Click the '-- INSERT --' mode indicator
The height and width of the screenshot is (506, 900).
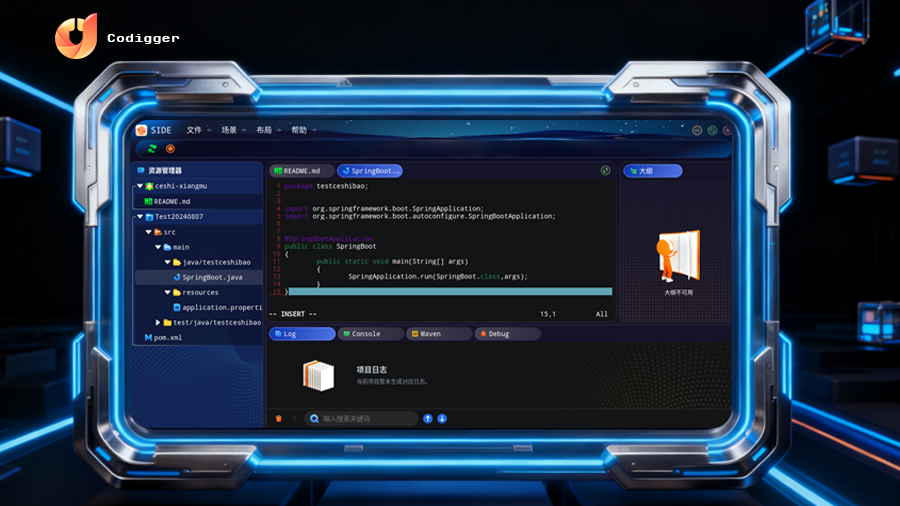tap(293, 314)
